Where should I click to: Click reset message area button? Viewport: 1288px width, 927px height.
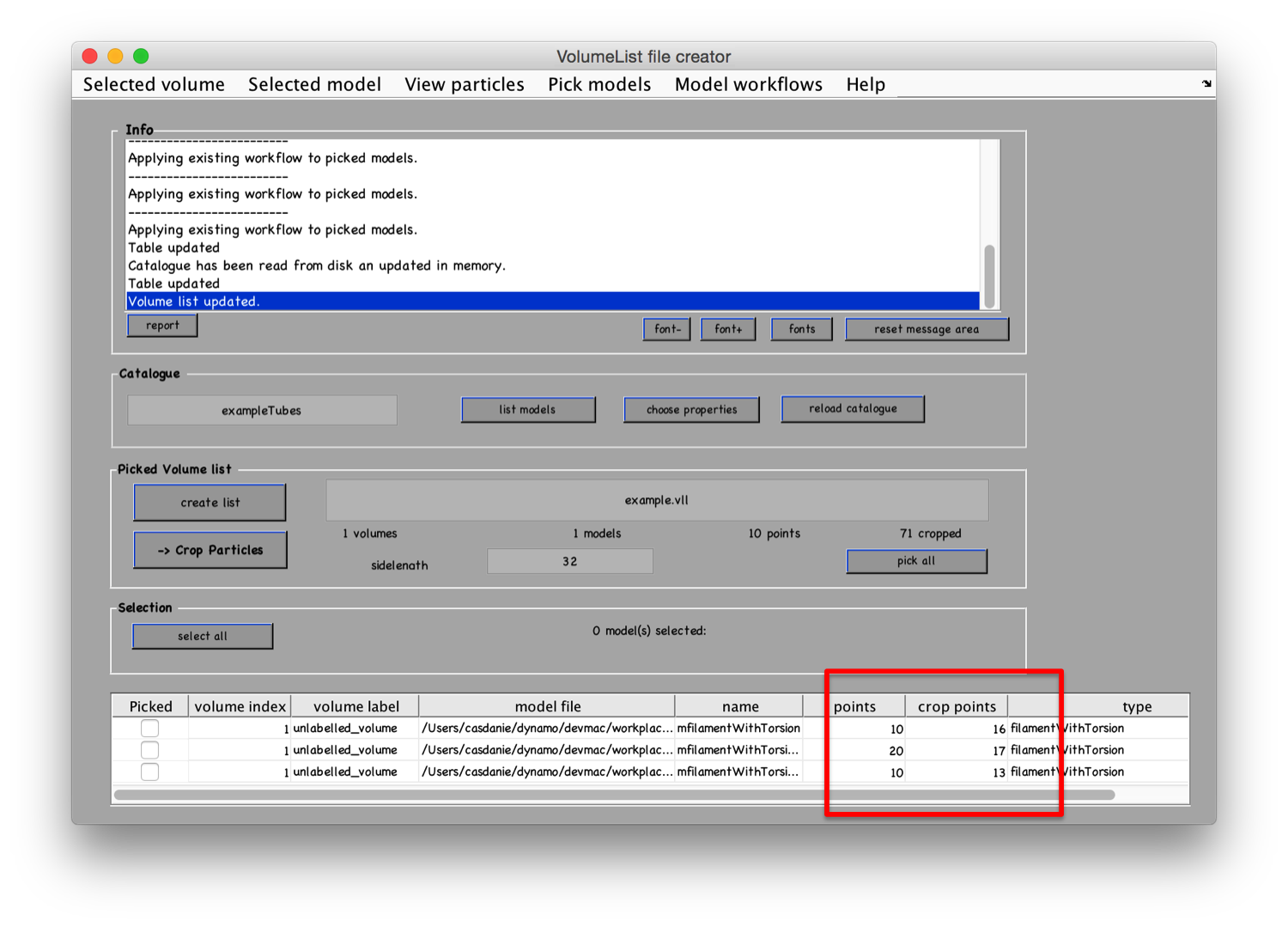pos(927,329)
